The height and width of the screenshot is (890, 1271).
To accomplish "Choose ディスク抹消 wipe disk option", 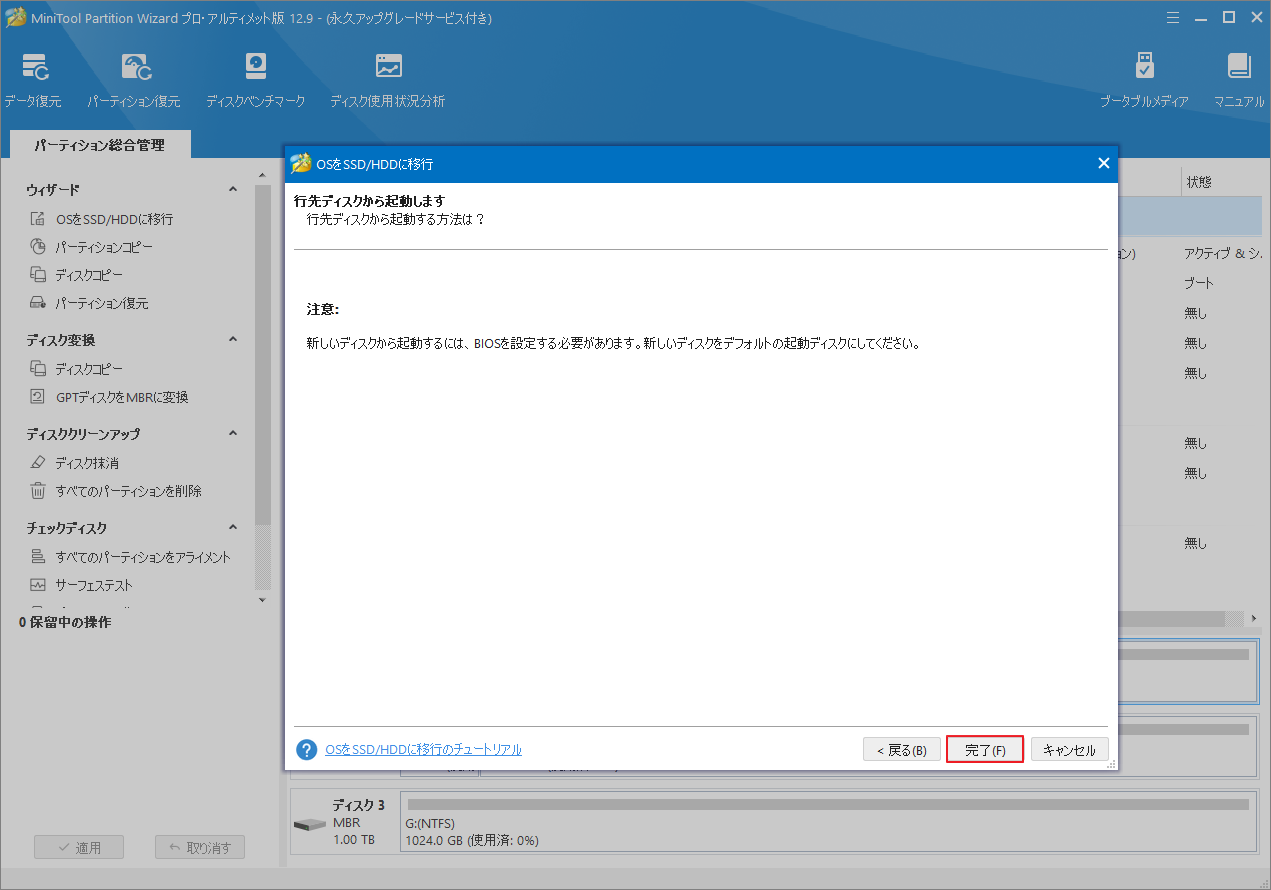I will click(x=87, y=463).
